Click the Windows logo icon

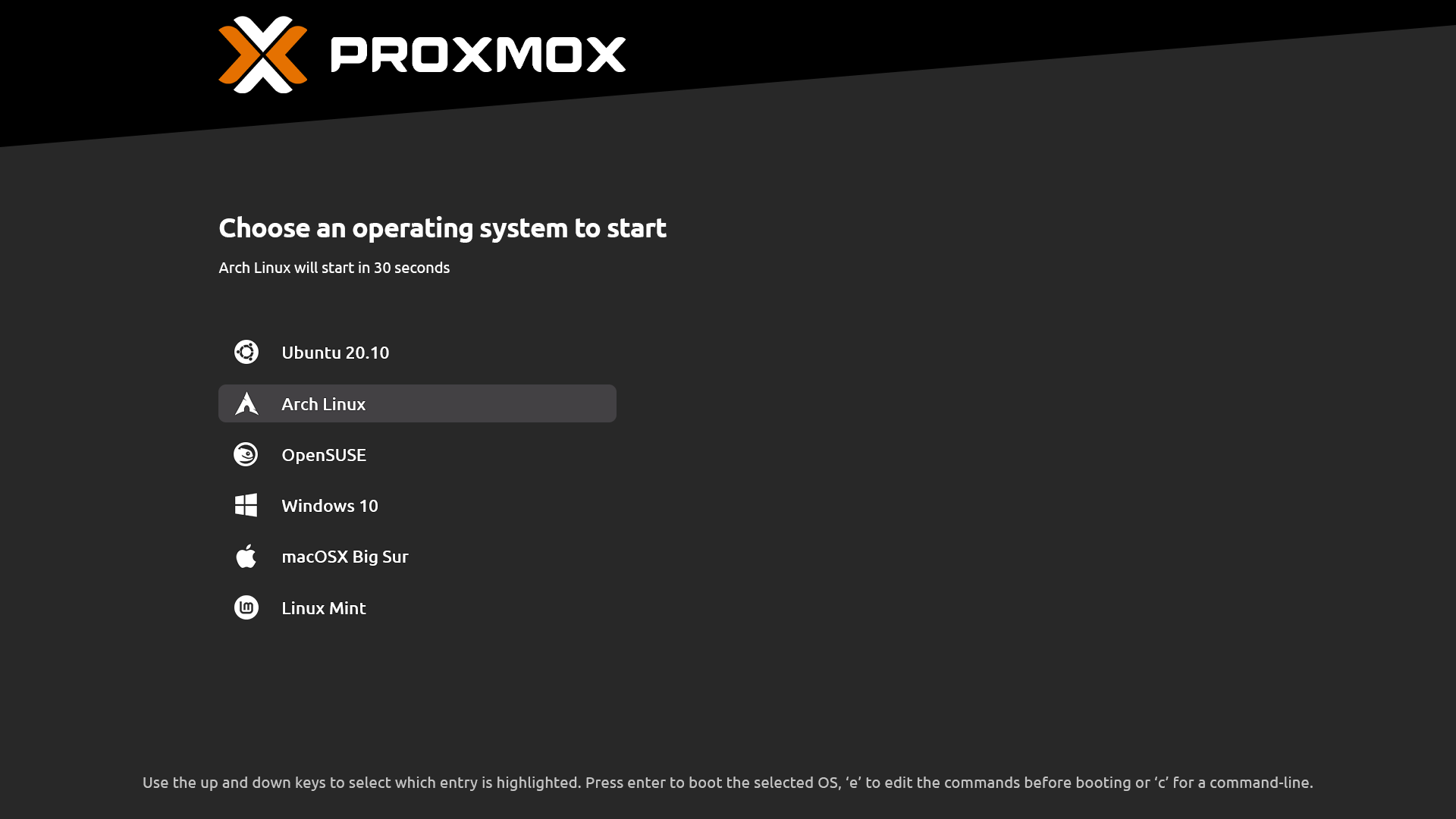tap(246, 505)
